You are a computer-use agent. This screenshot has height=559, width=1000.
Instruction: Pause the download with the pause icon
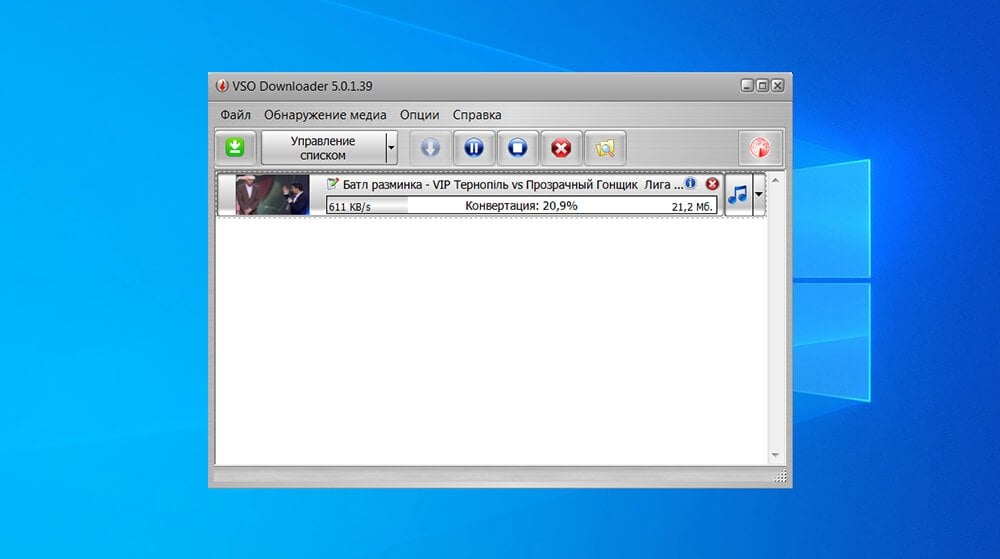click(474, 148)
